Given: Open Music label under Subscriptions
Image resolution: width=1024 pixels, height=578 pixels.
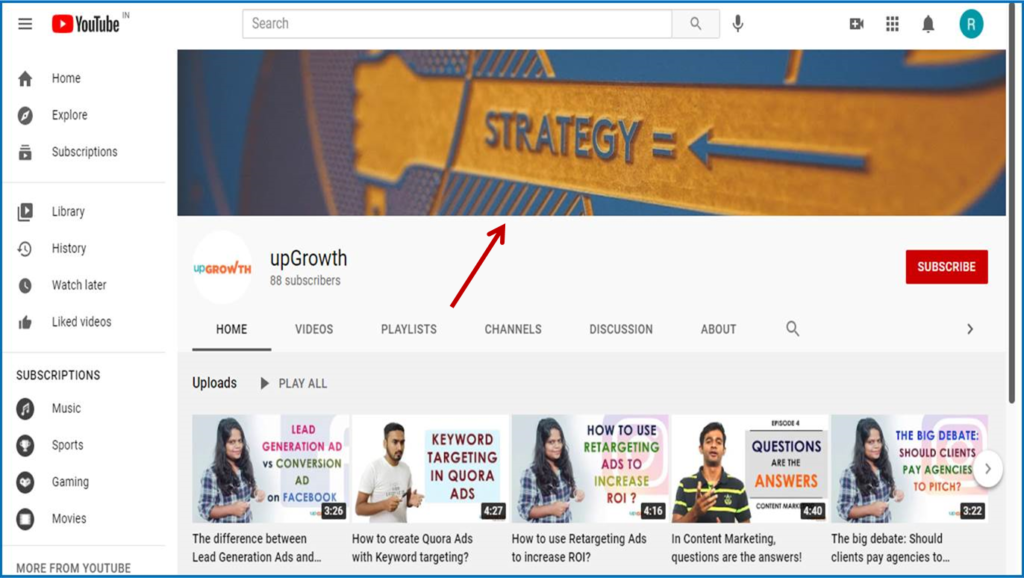Looking at the screenshot, I should pos(66,408).
